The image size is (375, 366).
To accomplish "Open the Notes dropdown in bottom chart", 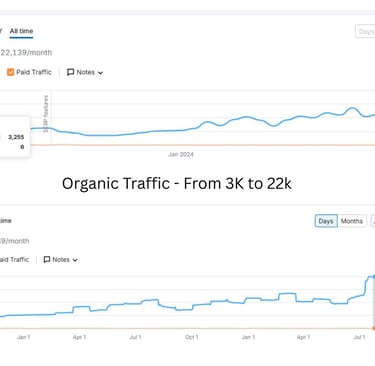I will coord(60,260).
